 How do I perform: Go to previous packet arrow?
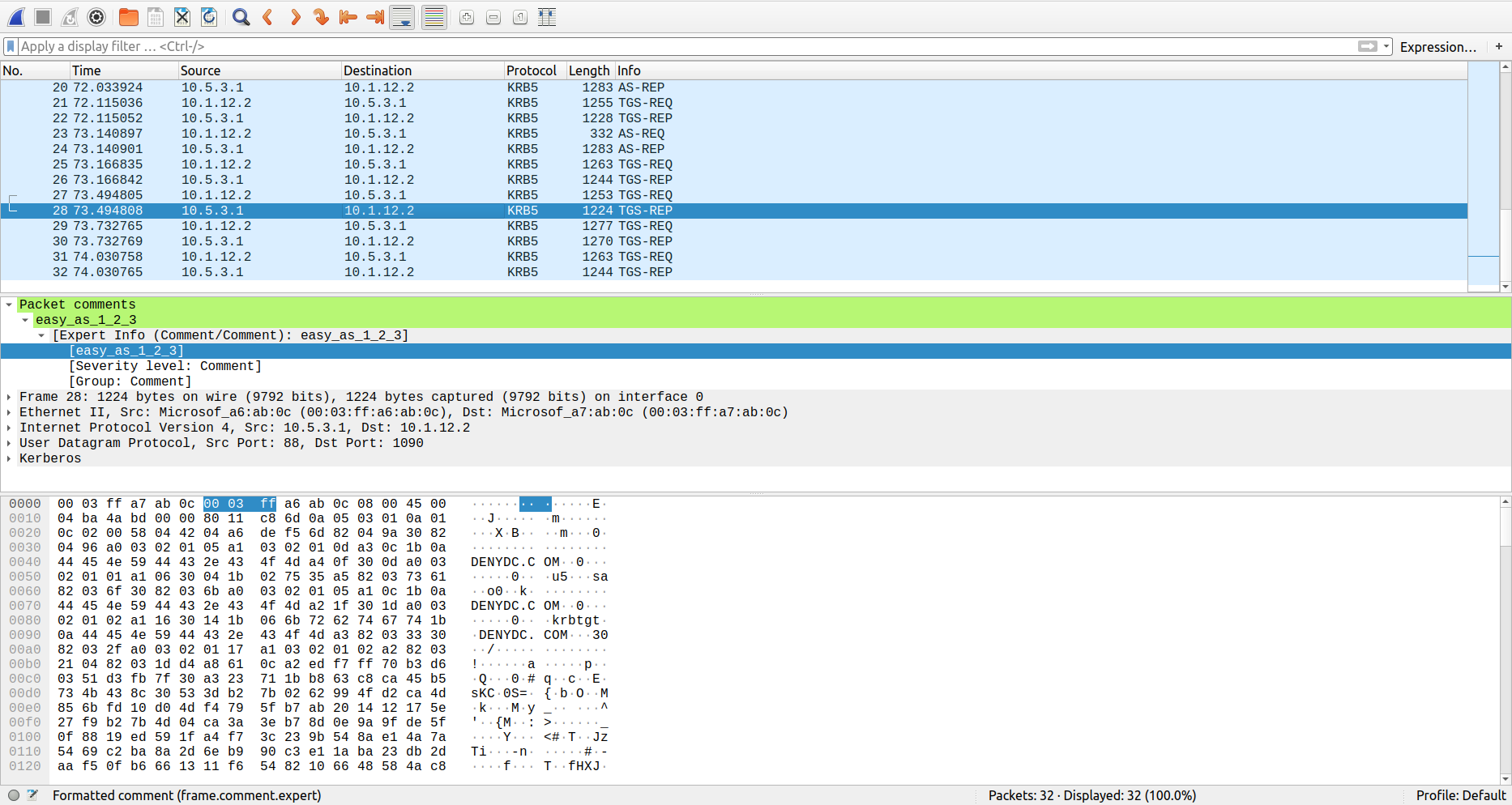268,17
